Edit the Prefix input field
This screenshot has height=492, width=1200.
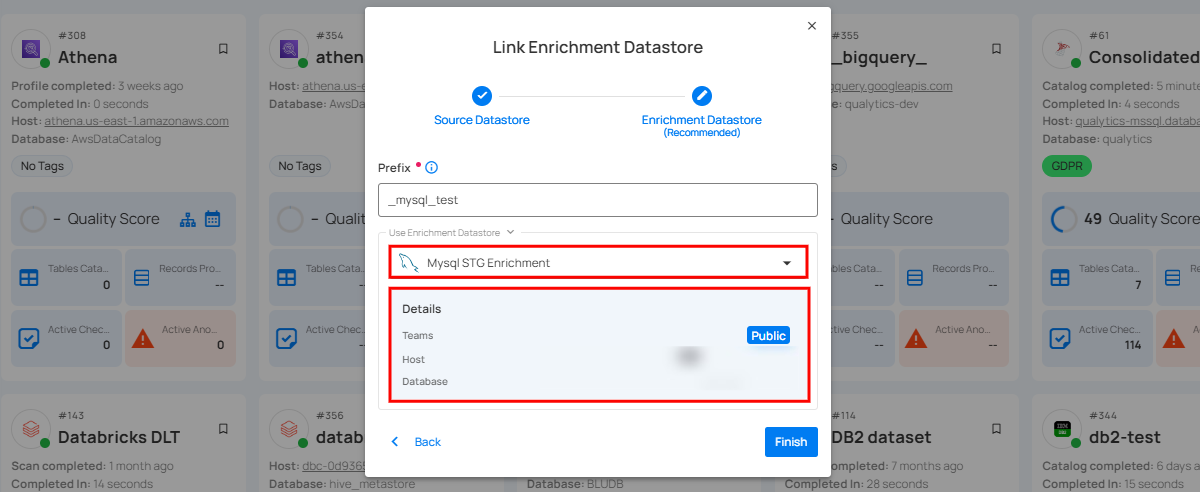(598, 200)
